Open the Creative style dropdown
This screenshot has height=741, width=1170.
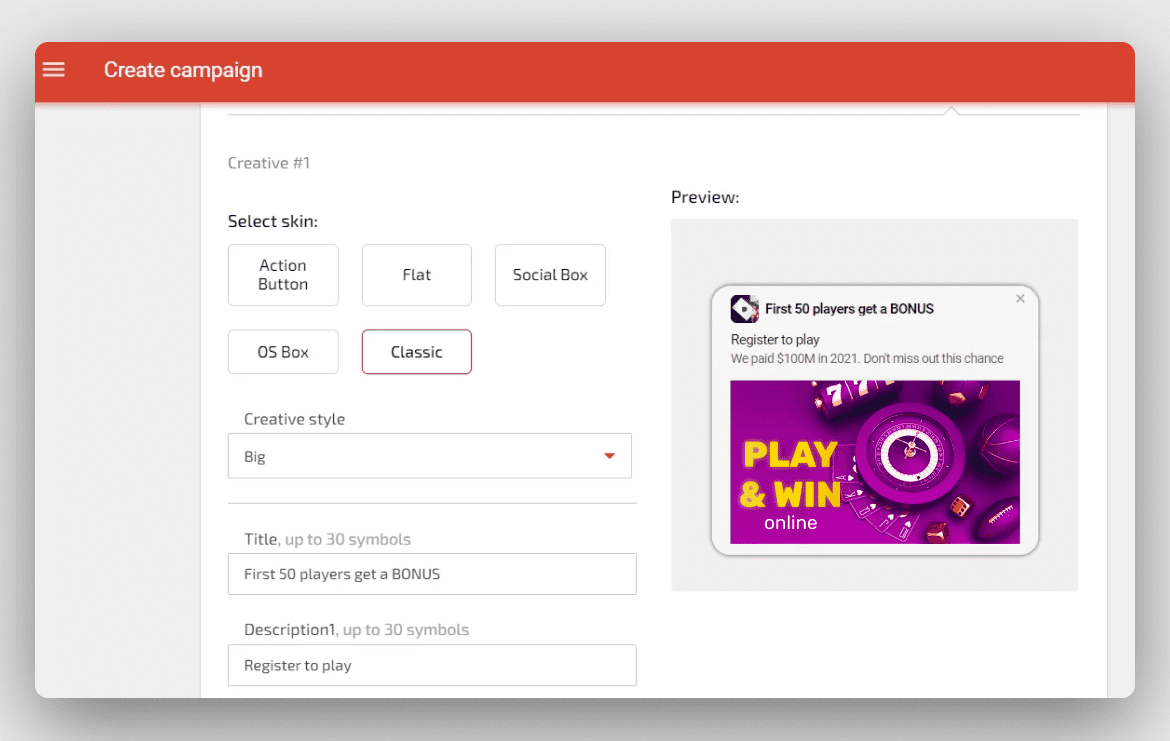pyautogui.click(x=430, y=456)
